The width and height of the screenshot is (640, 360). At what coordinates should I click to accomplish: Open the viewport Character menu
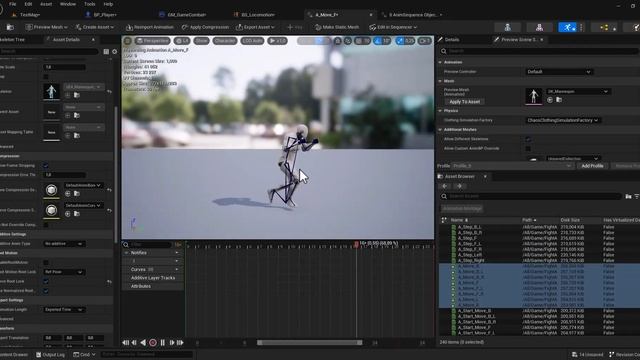pos(224,41)
